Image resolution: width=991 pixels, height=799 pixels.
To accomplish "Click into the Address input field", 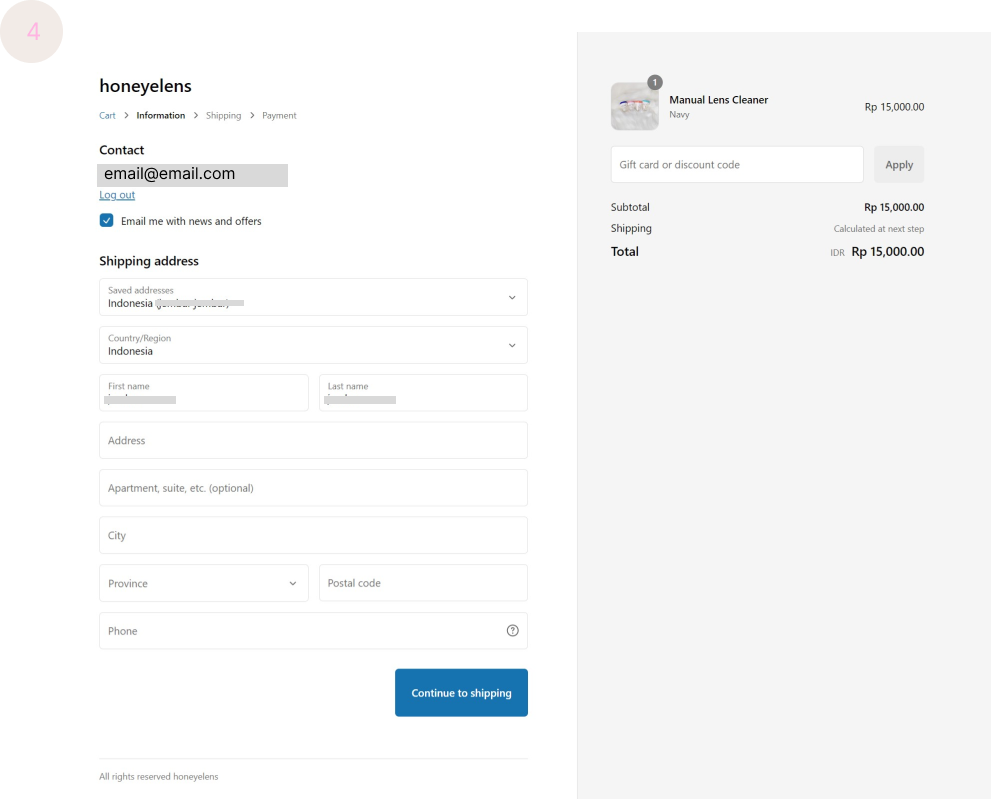I will 313,440.
